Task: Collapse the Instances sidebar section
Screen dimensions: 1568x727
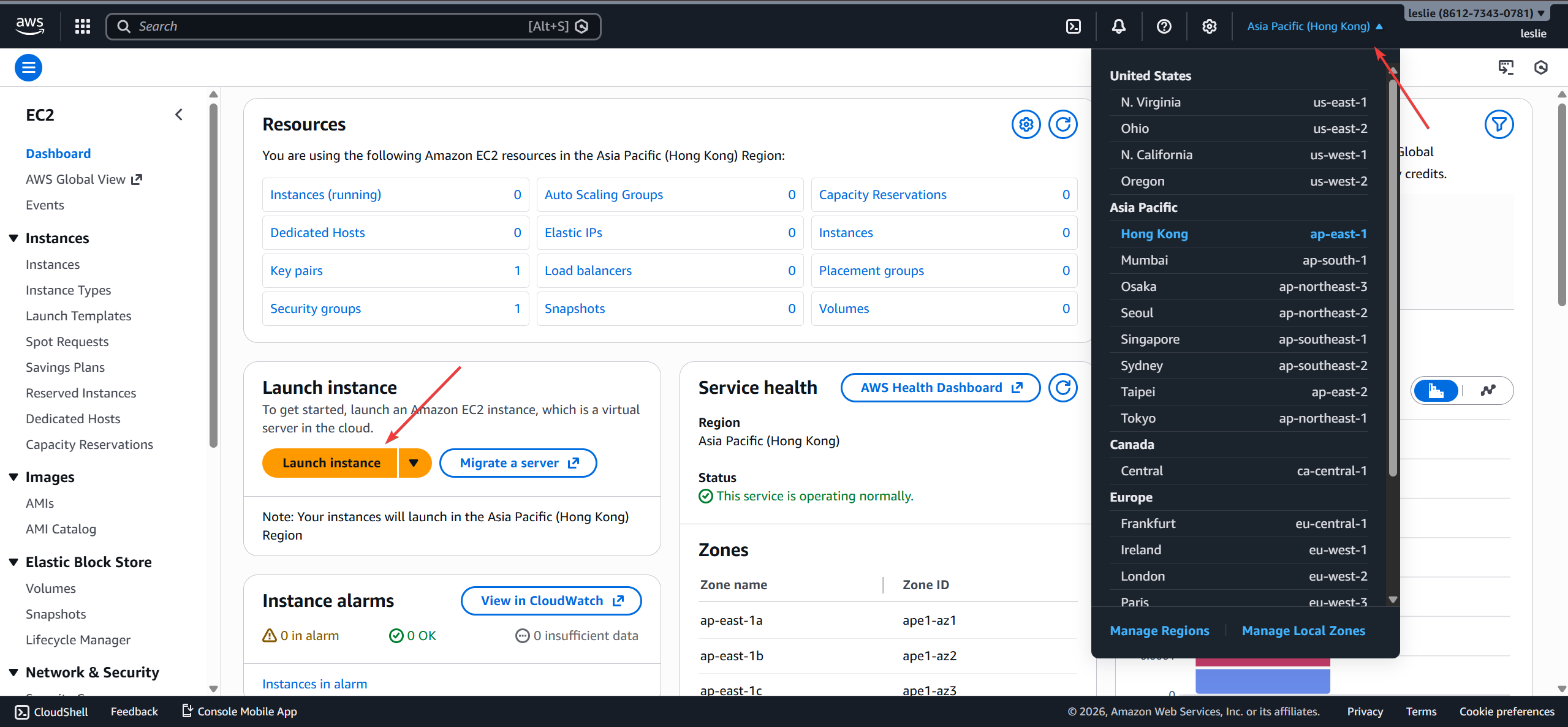Action: click(13, 238)
